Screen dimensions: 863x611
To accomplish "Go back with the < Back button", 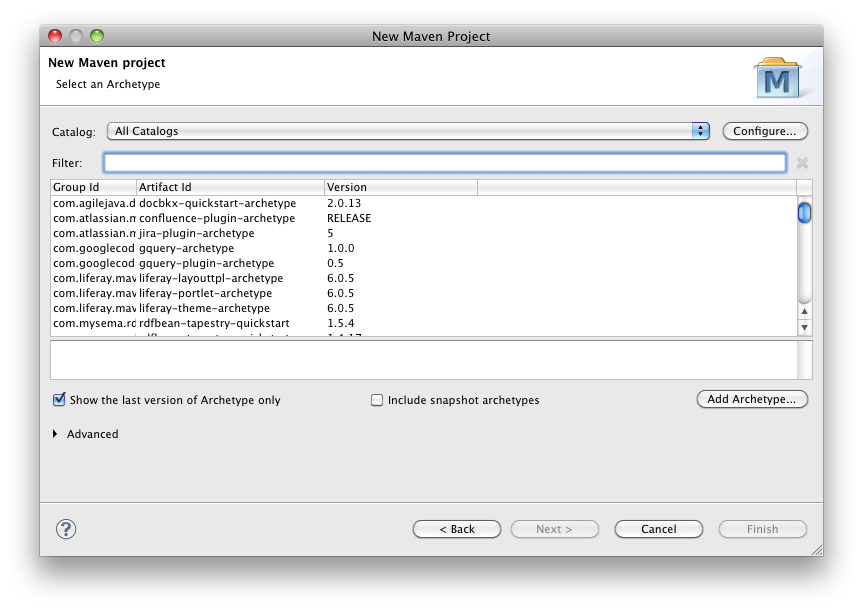I will point(456,529).
